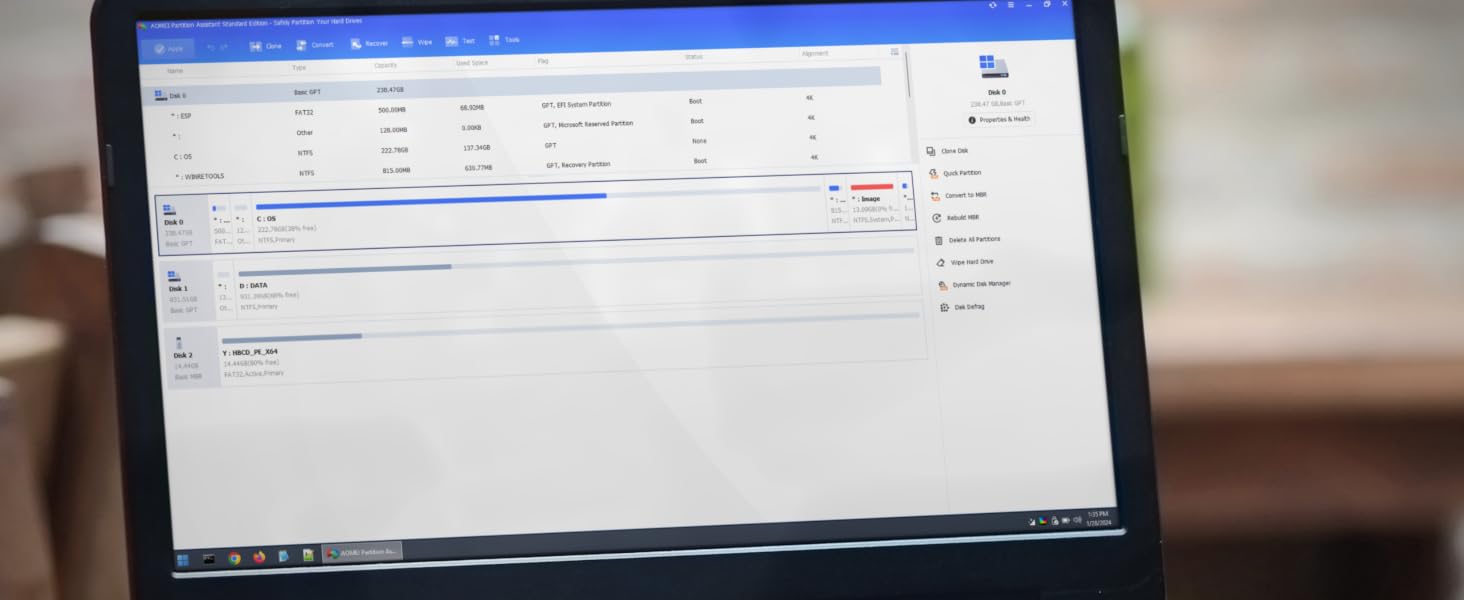Open Chrome from the taskbar

click(x=235, y=558)
